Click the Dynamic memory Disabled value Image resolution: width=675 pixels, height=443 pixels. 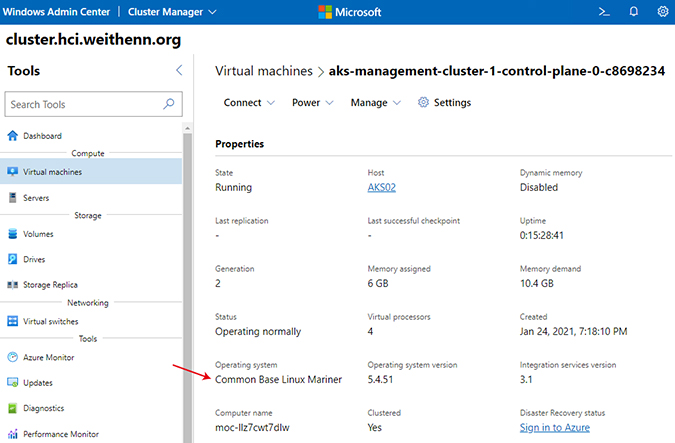coord(539,187)
